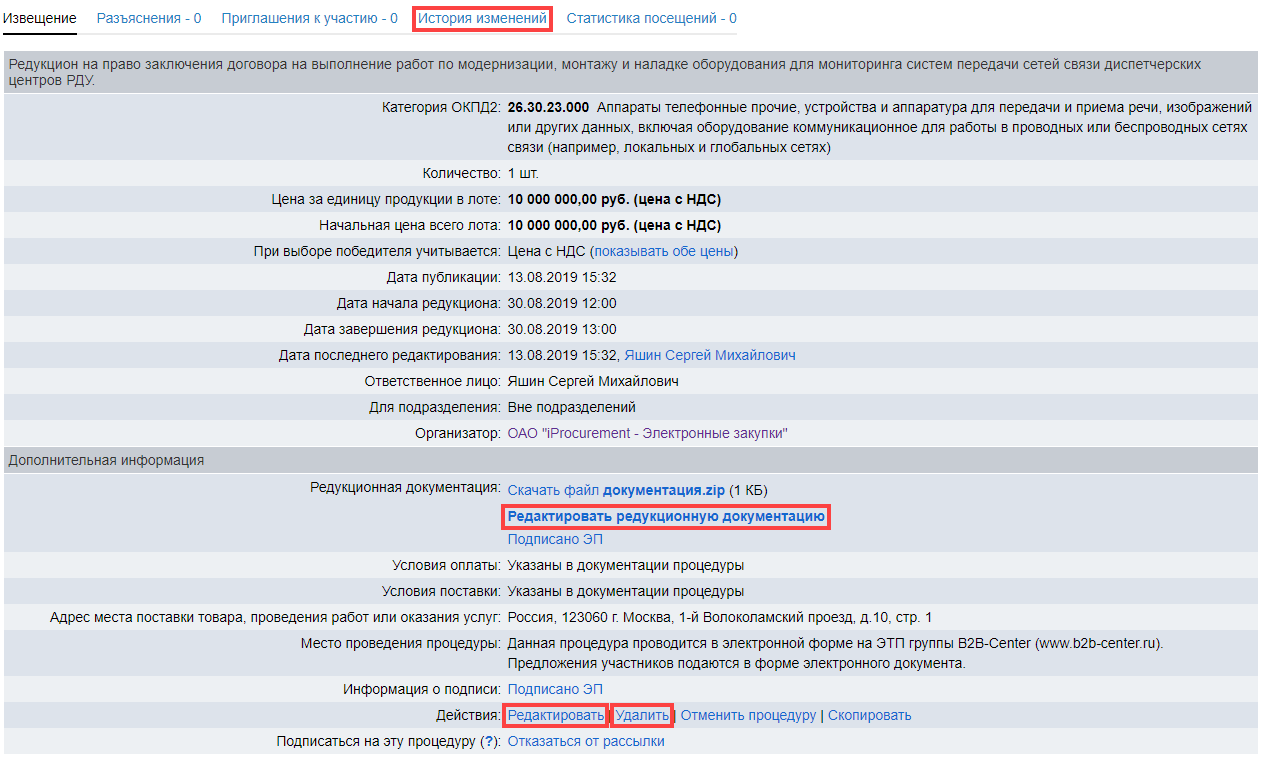The width and height of the screenshot is (1262, 759).
Task: Select Отменить процедуру action
Action: pos(748,715)
